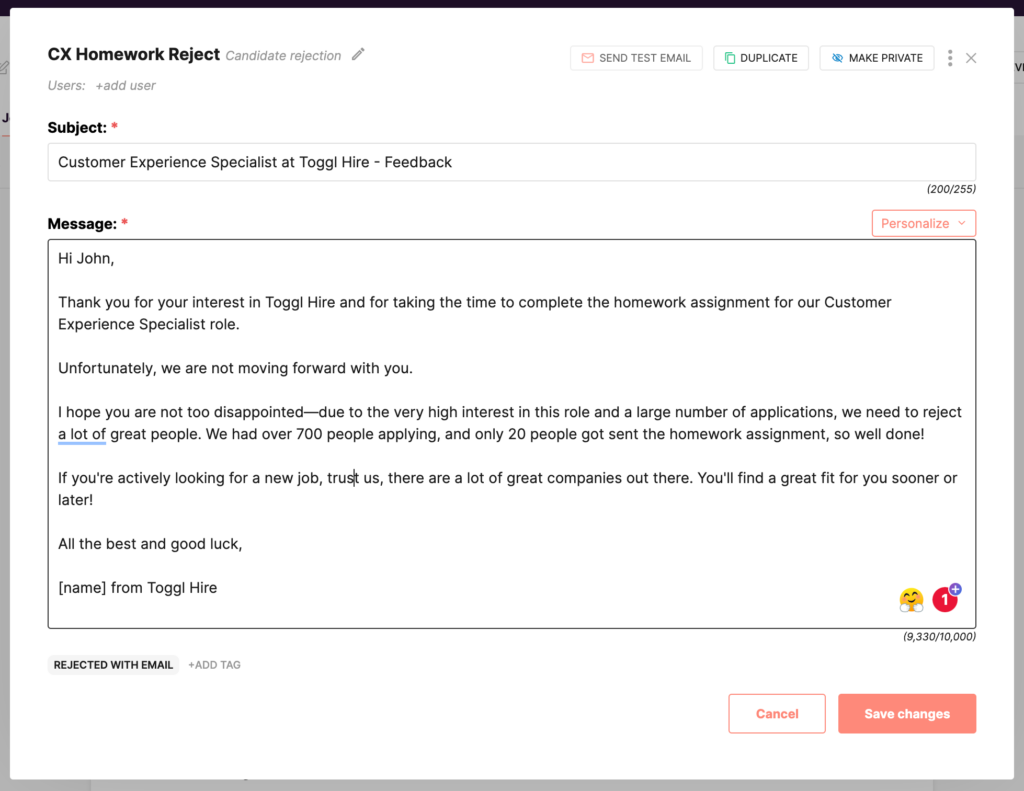This screenshot has width=1024, height=791.
Task: Click the pencil icon to edit the template name
Action: click(358, 55)
